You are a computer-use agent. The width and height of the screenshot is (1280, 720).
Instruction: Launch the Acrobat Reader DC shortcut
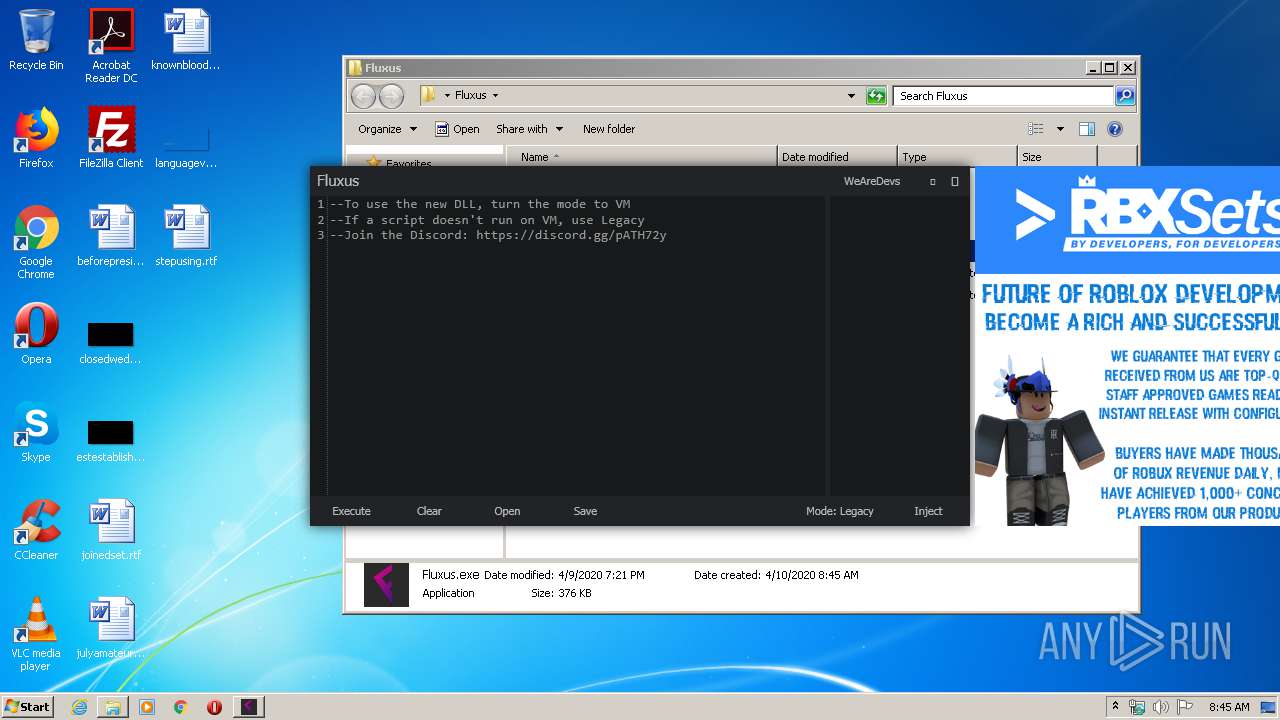tap(111, 46)
